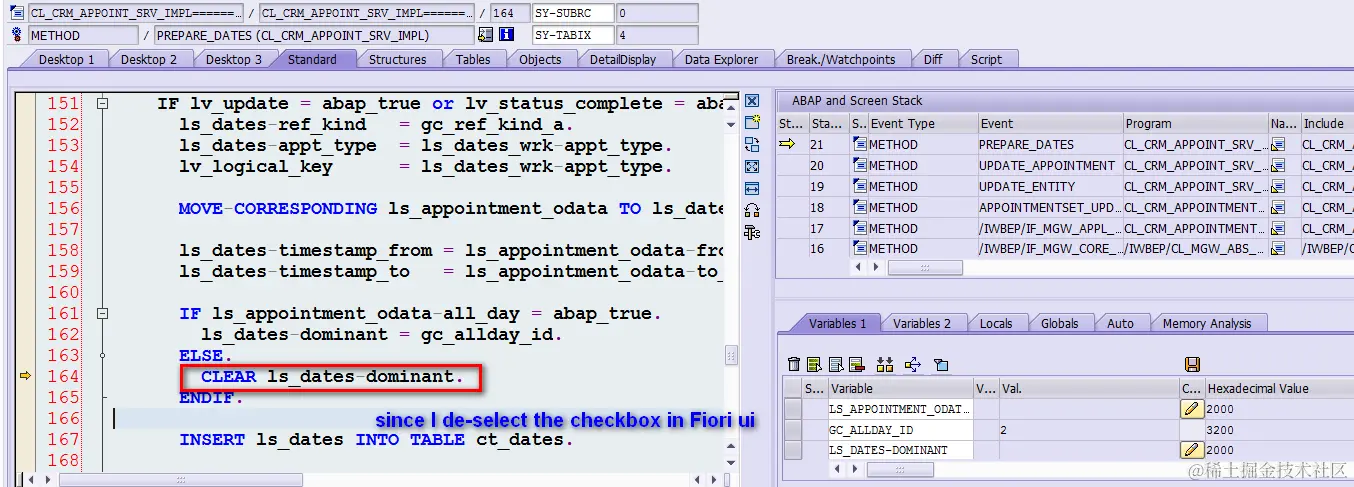1354x487 pixels.
Task: Click the method icon in stack row 19
Action: (859, 187)
